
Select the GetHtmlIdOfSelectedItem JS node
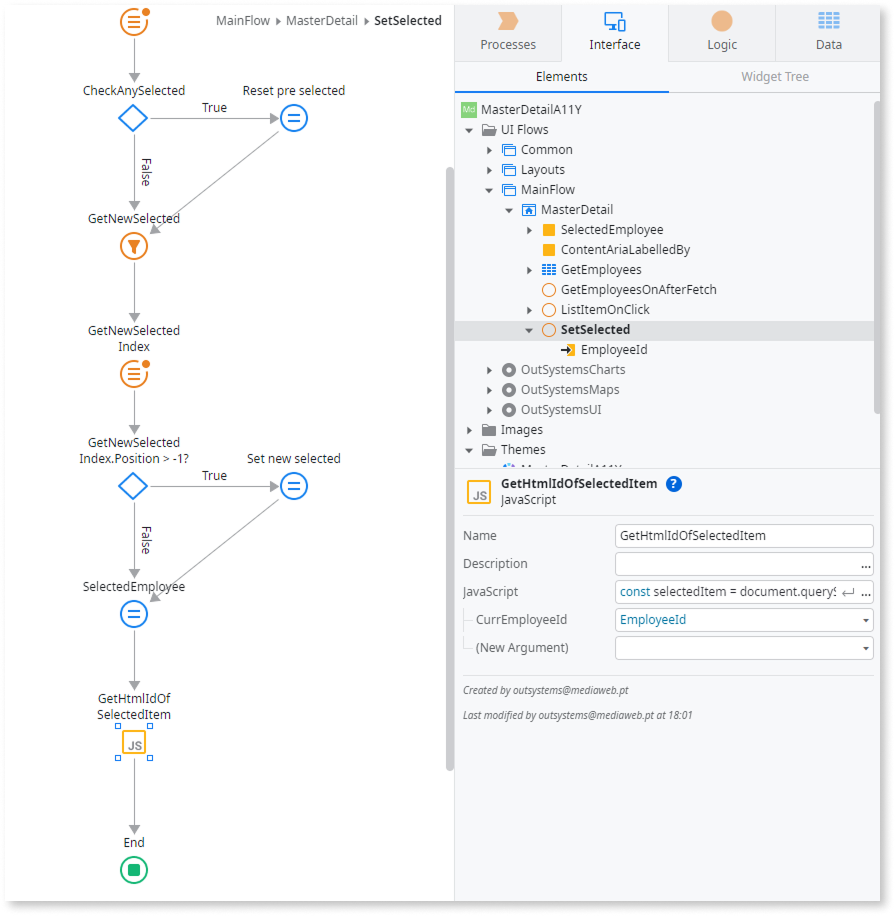[134, 743]
